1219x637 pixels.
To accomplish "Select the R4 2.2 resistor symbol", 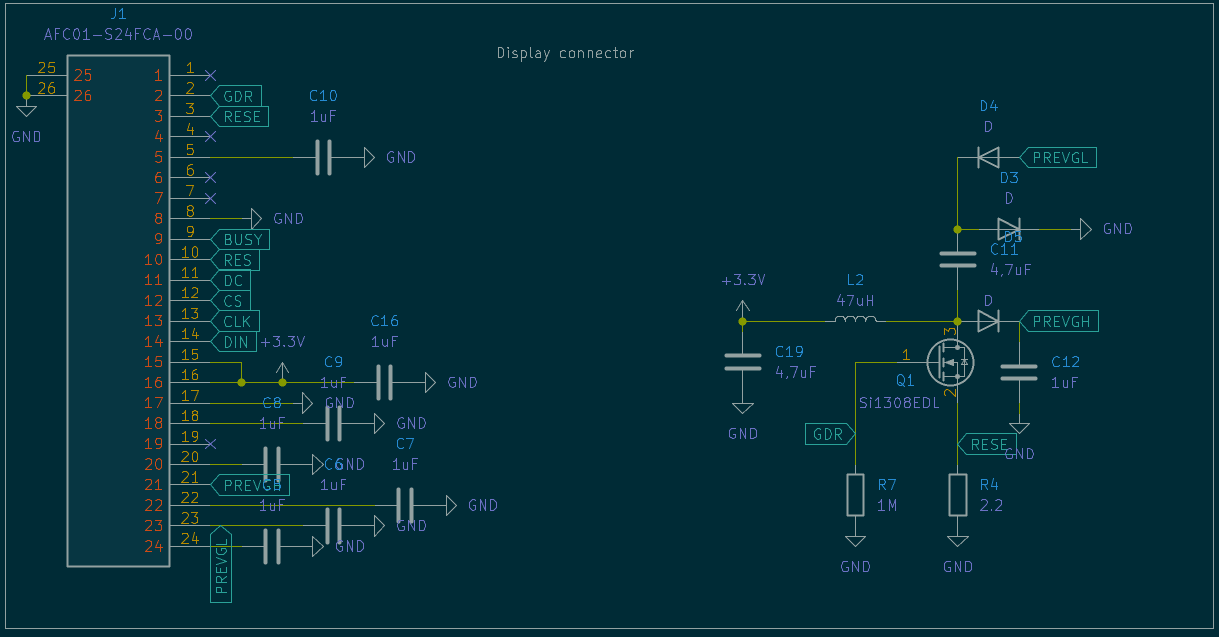I will tap(958, 495).
